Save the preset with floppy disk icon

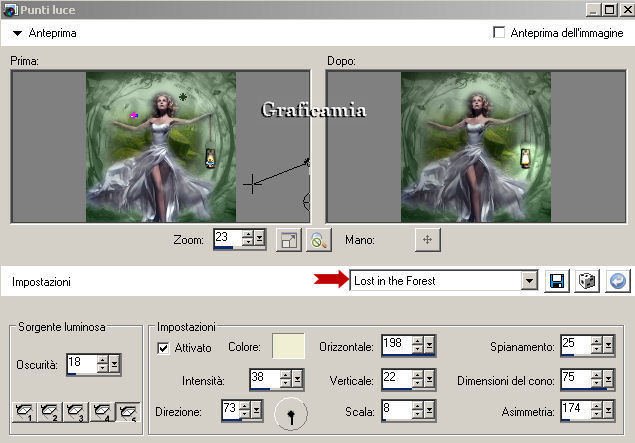pos(557,281)
